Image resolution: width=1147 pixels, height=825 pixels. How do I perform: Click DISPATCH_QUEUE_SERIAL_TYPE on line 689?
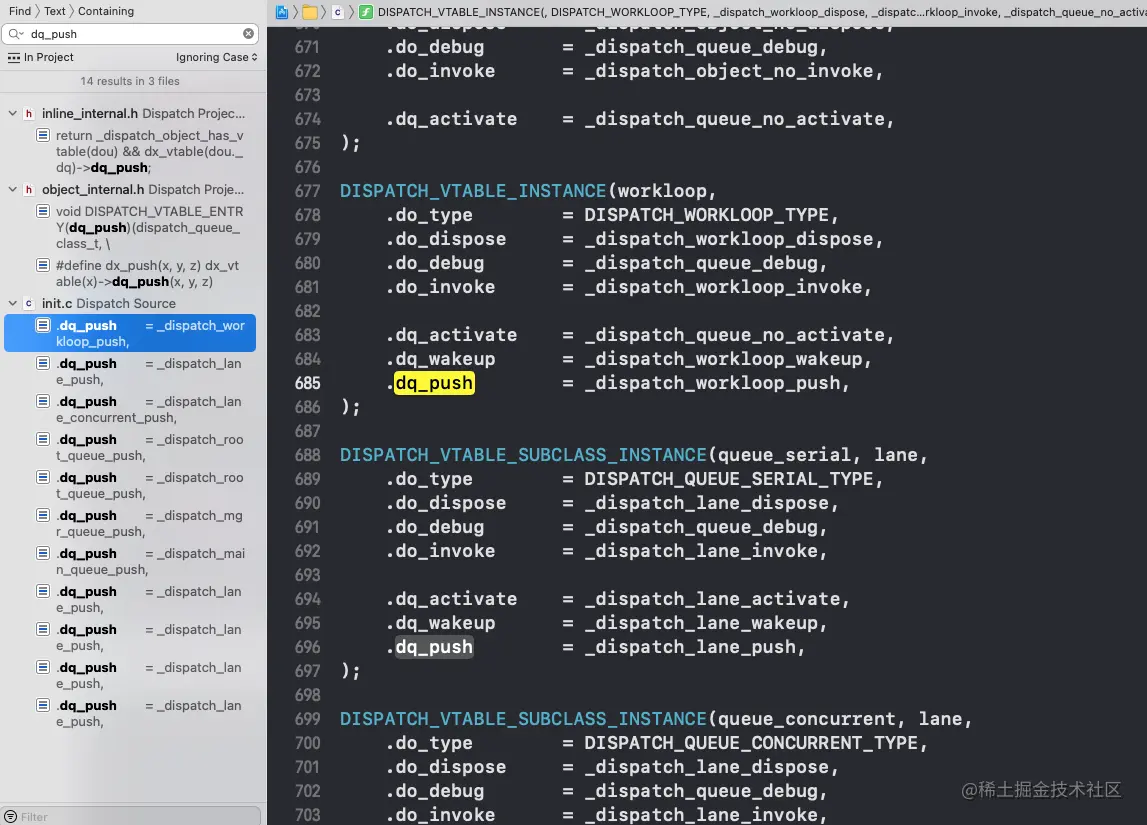[x=729, y=479]
